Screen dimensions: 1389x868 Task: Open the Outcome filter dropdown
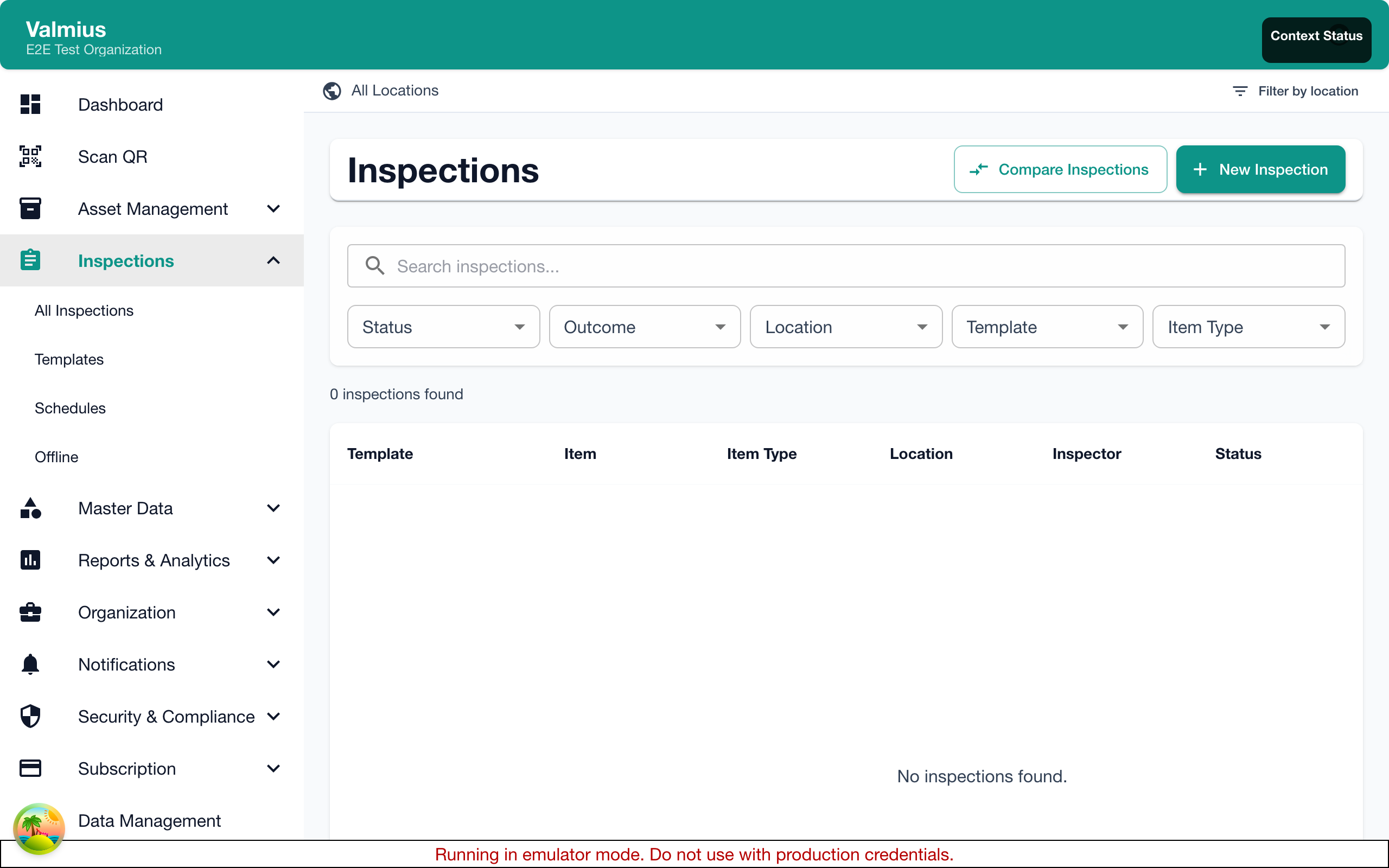click(x=644, y=326)
